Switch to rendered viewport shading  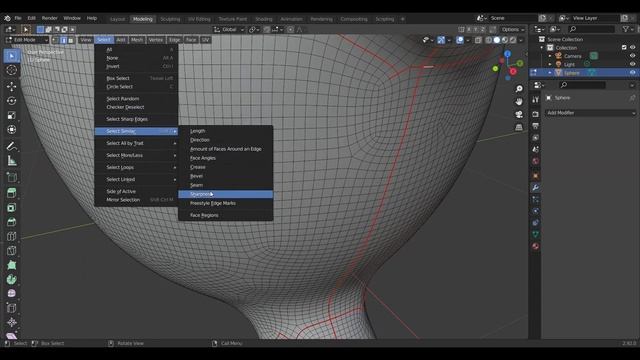(x=513, y=40)
